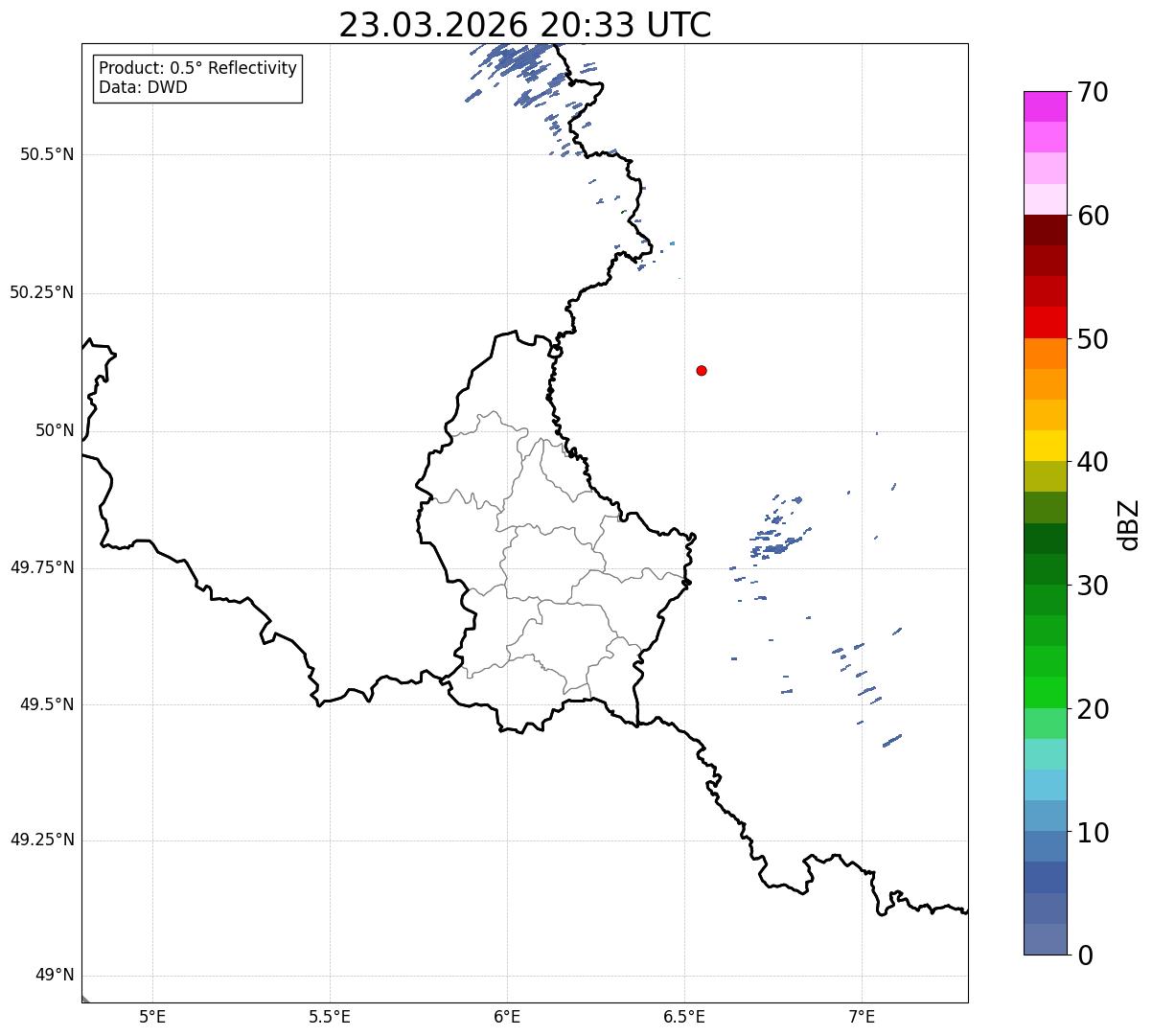Click the colorbar value 70

tap(1093, 93)
